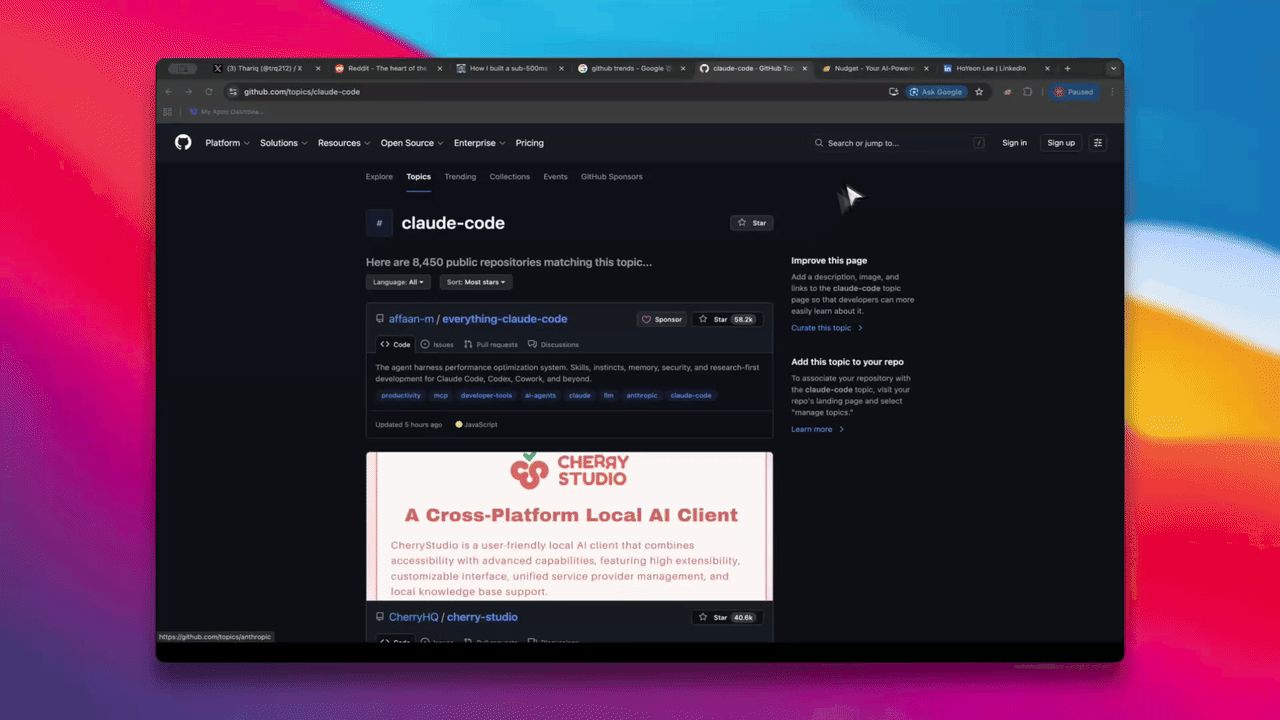The image size is (1280, 720).
Task: Switch to the github trends Google tab
Action: click(x=630, y=69)
